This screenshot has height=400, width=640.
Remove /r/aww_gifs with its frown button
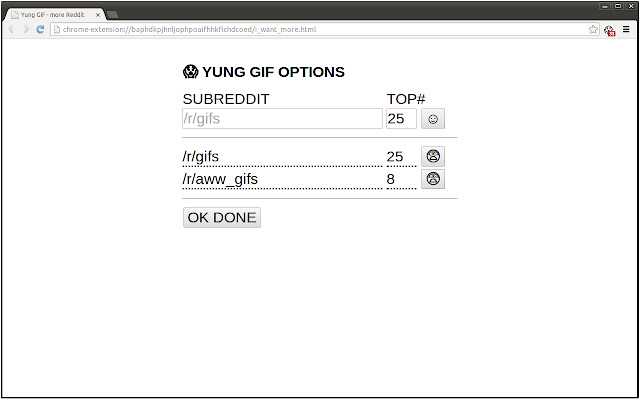[x=433, y=179]
